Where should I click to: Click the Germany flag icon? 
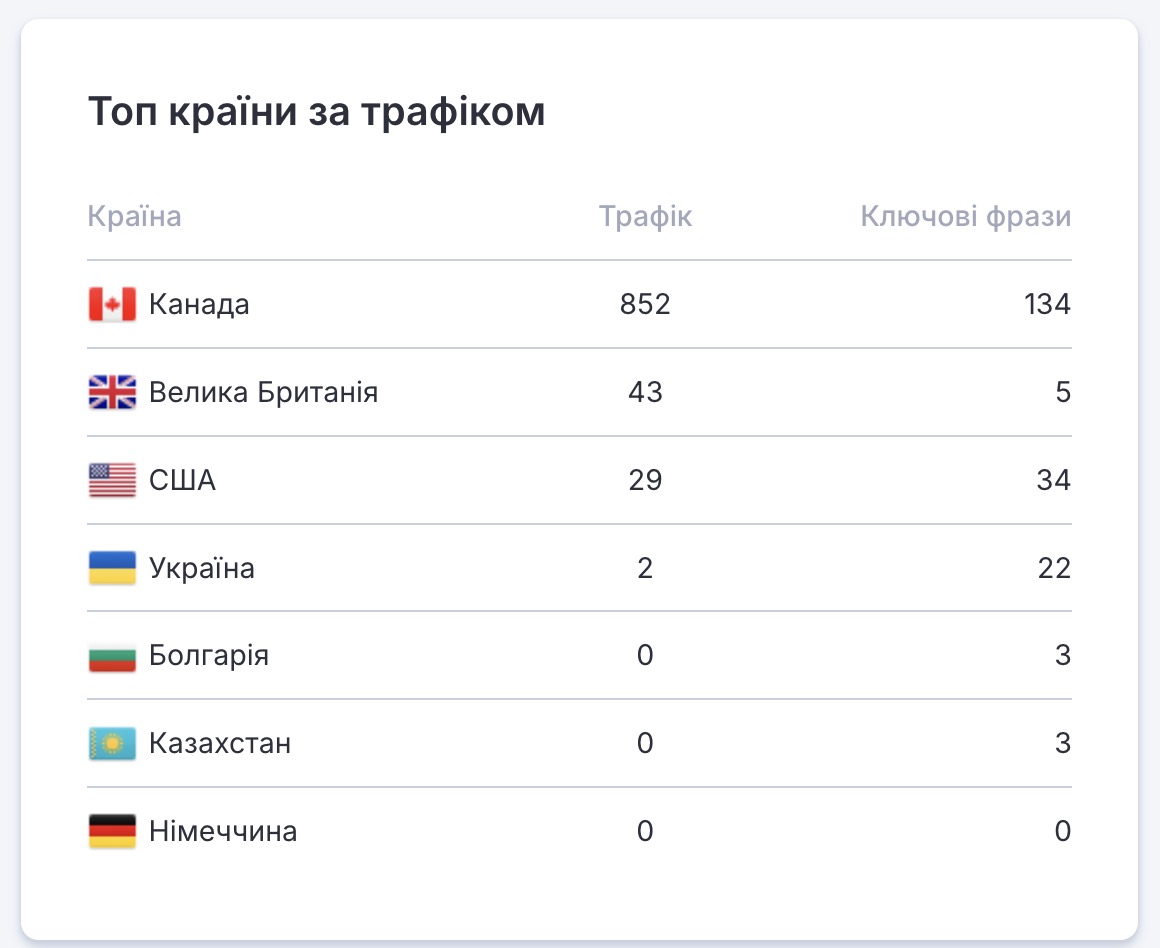click(112, 831)
